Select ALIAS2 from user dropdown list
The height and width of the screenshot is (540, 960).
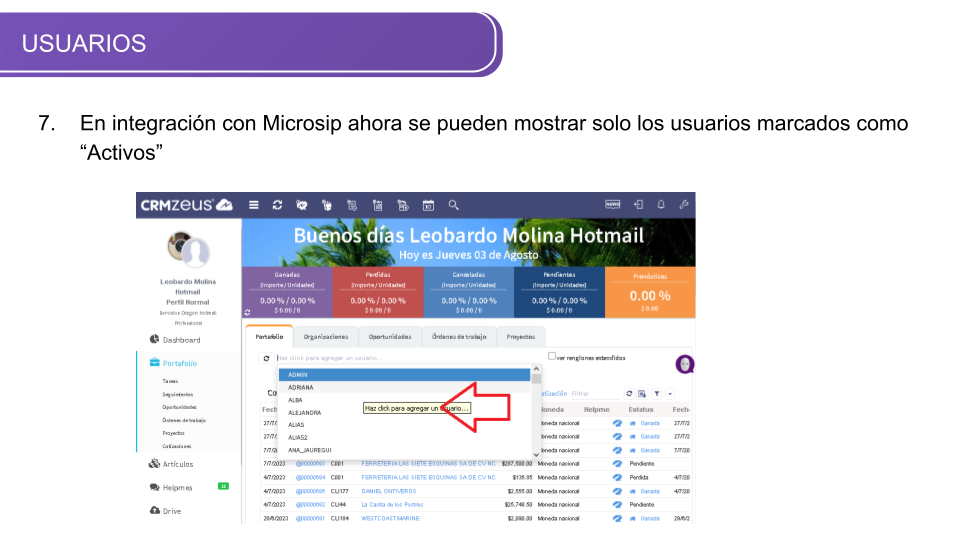tap(405, 438)
